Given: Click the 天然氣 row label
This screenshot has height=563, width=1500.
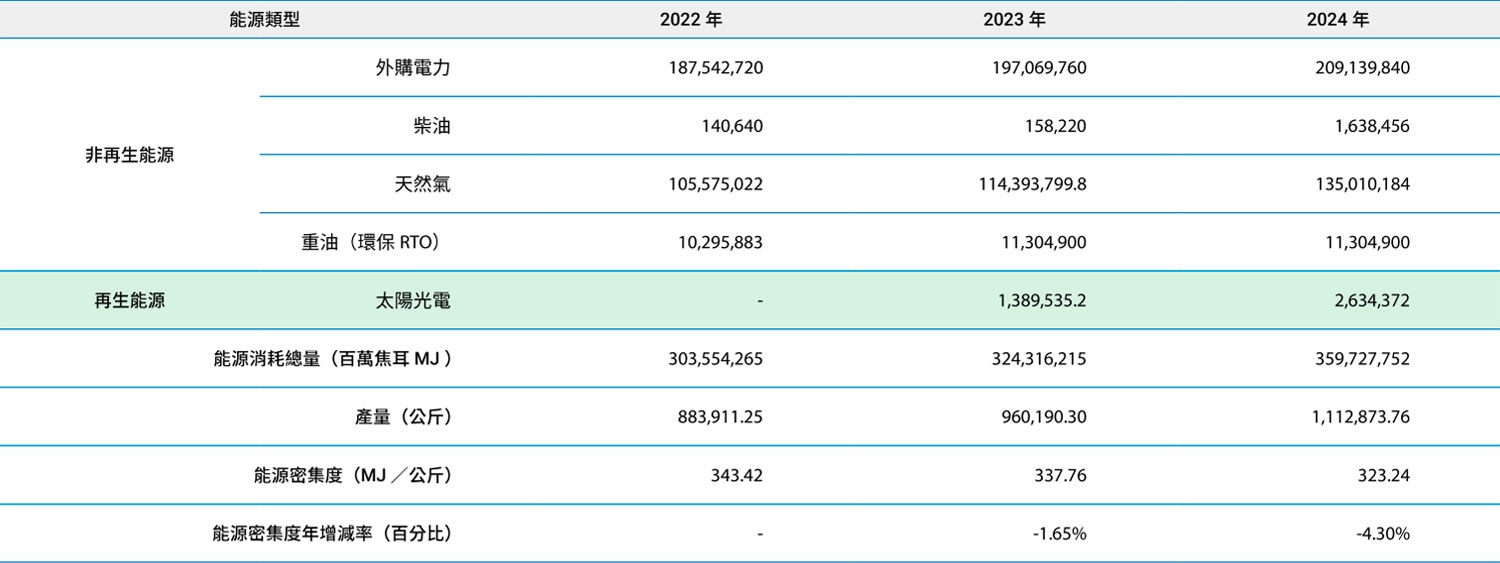Looking at the screenshot, I should pyautogui.click(x=422, y=184).
